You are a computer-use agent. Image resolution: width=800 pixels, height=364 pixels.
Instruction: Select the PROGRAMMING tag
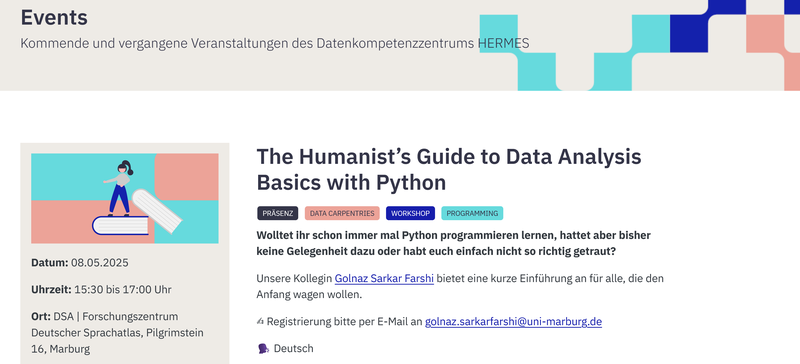[x=472, y=213]
